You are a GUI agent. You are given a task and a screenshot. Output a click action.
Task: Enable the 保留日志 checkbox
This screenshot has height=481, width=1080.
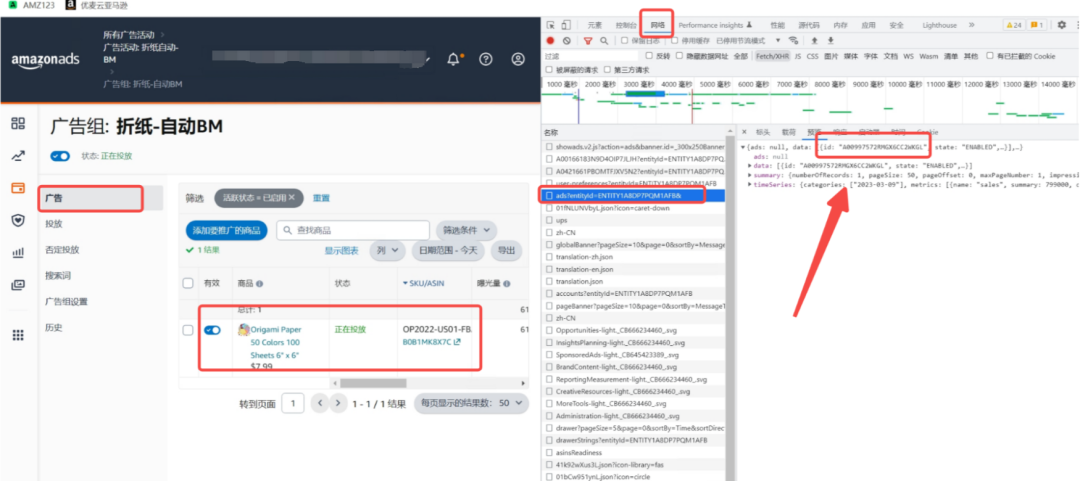tap(624, 41)
